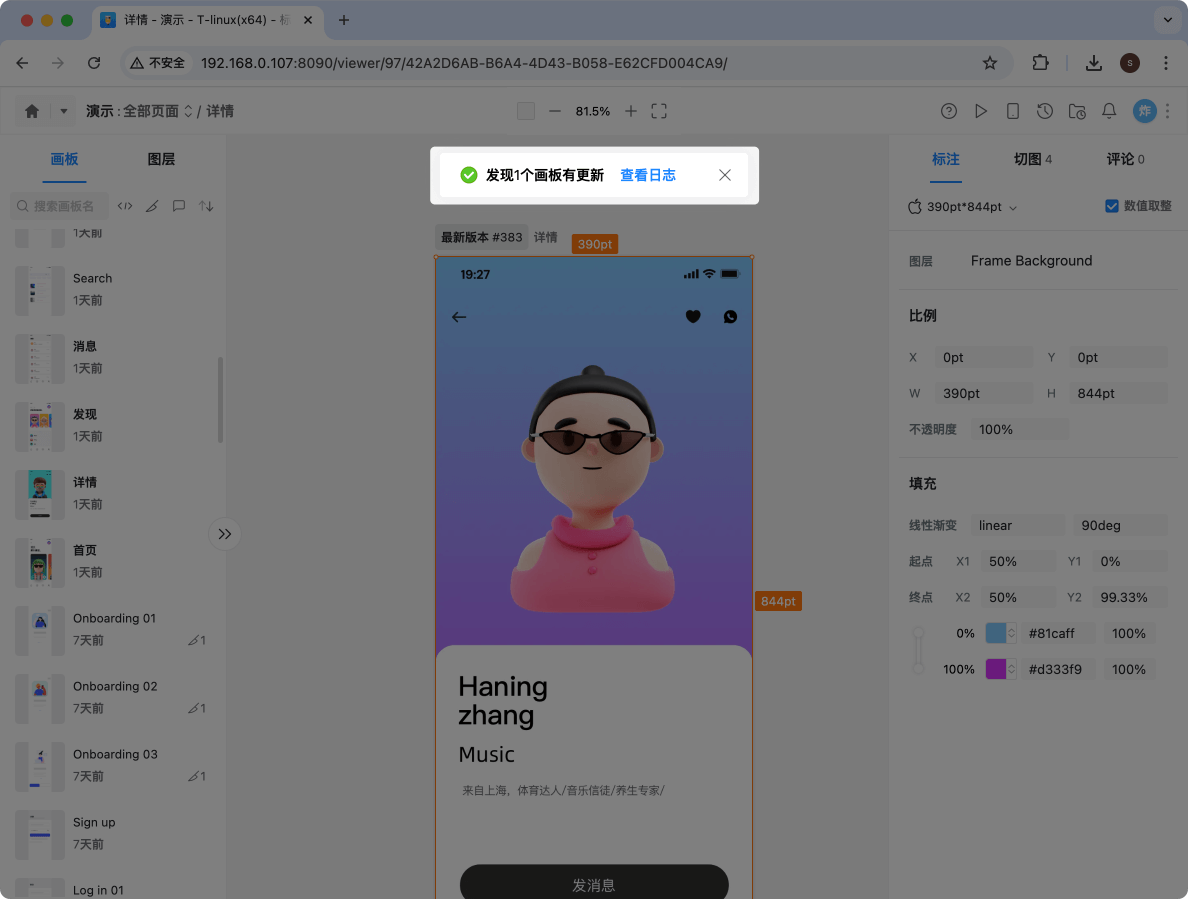Click the comment bubble filter icon

[179, 206]
